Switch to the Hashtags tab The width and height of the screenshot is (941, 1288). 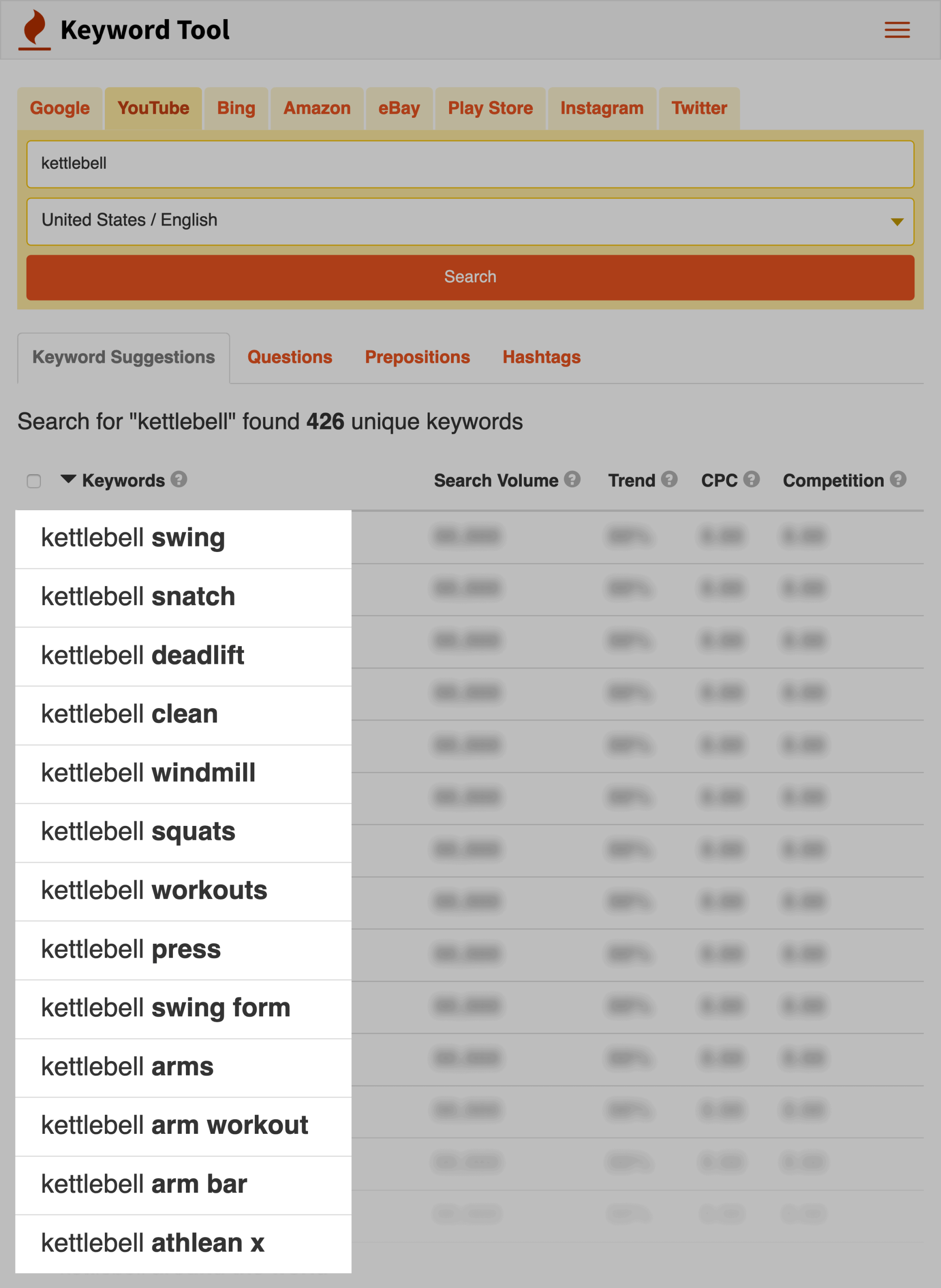click(x=540, y=357)
